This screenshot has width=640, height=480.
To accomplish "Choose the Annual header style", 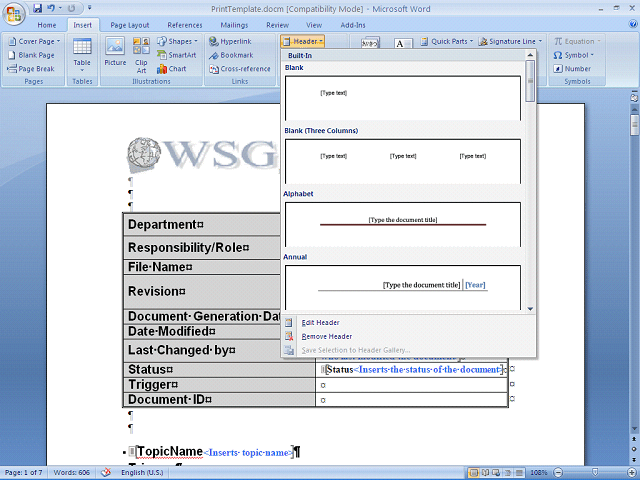I will point(403,288).
